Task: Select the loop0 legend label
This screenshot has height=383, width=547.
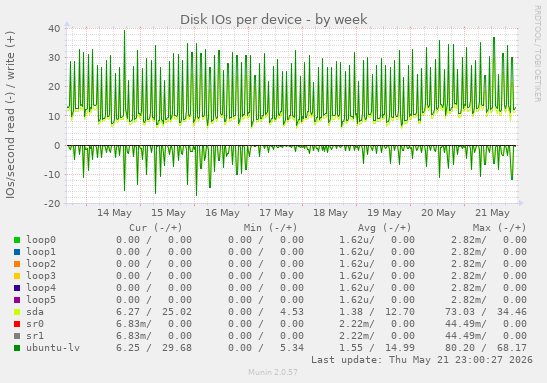Action: tap(41, 240)
